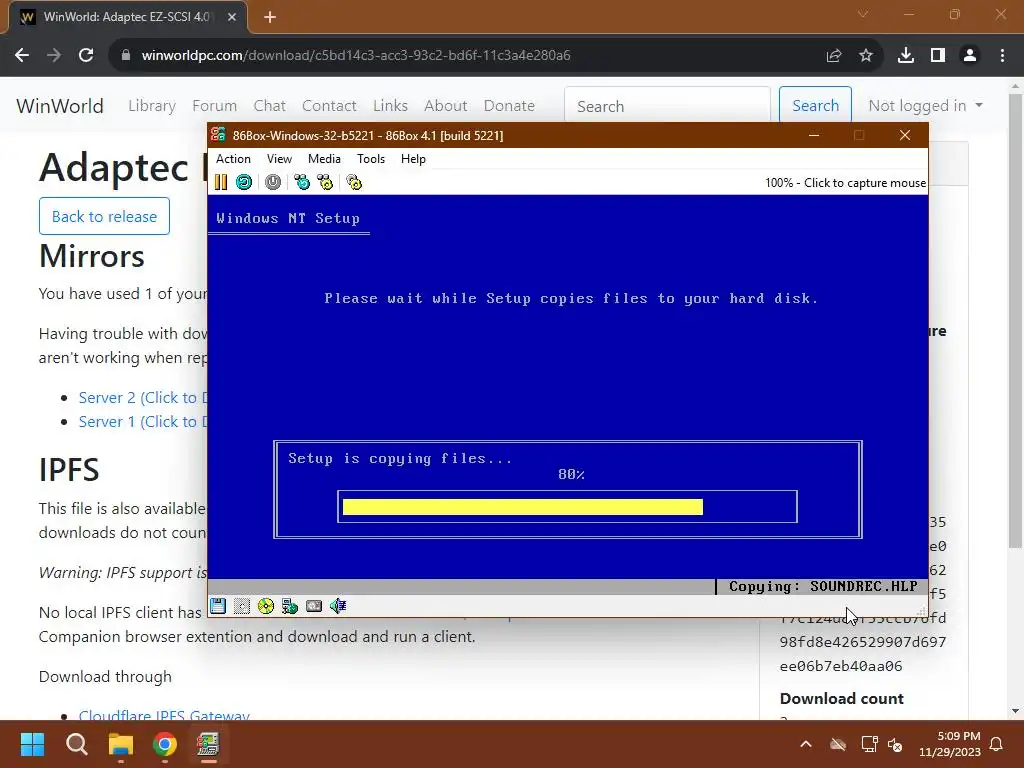Viewport: 1024px width, 768px height.
Task: Open Chrome downloads icon
Action: tap(906, 56)
